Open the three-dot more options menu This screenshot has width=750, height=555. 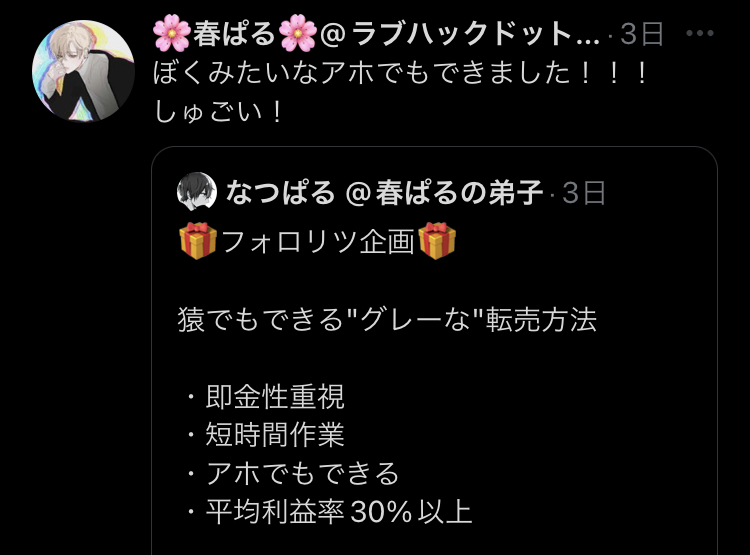click(699, 33)
